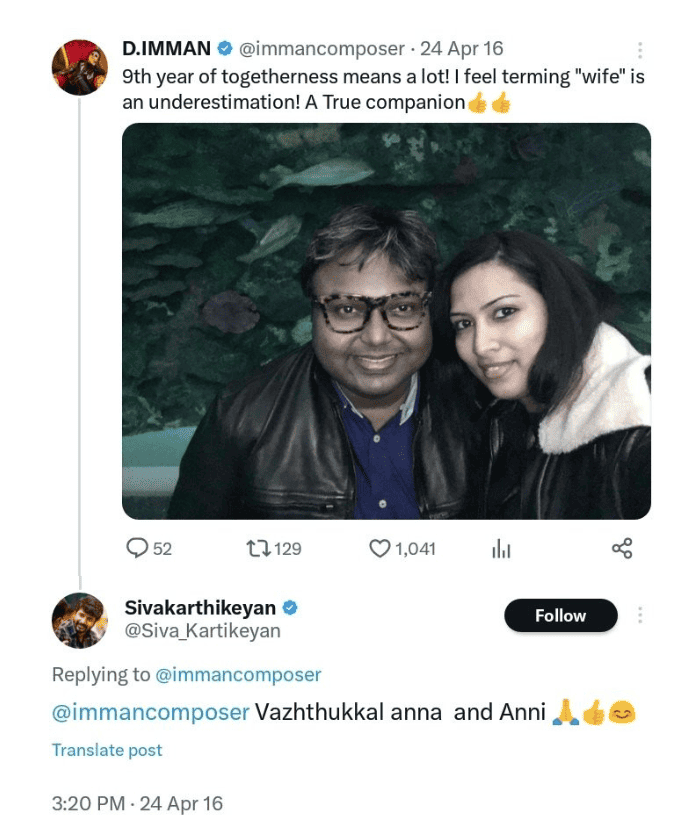
Task: Open the @immancomposer handle in the post header
Action: [x=322, y=48]
